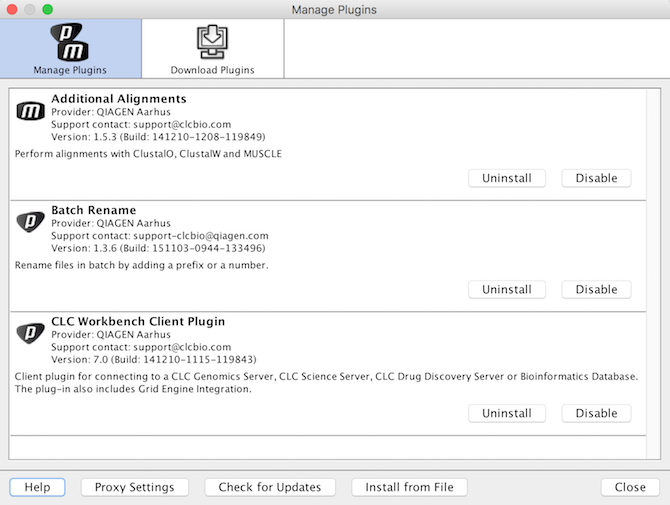Select the Additional Alignments title text
670x505 pixels.
click(x=119, y=99)
